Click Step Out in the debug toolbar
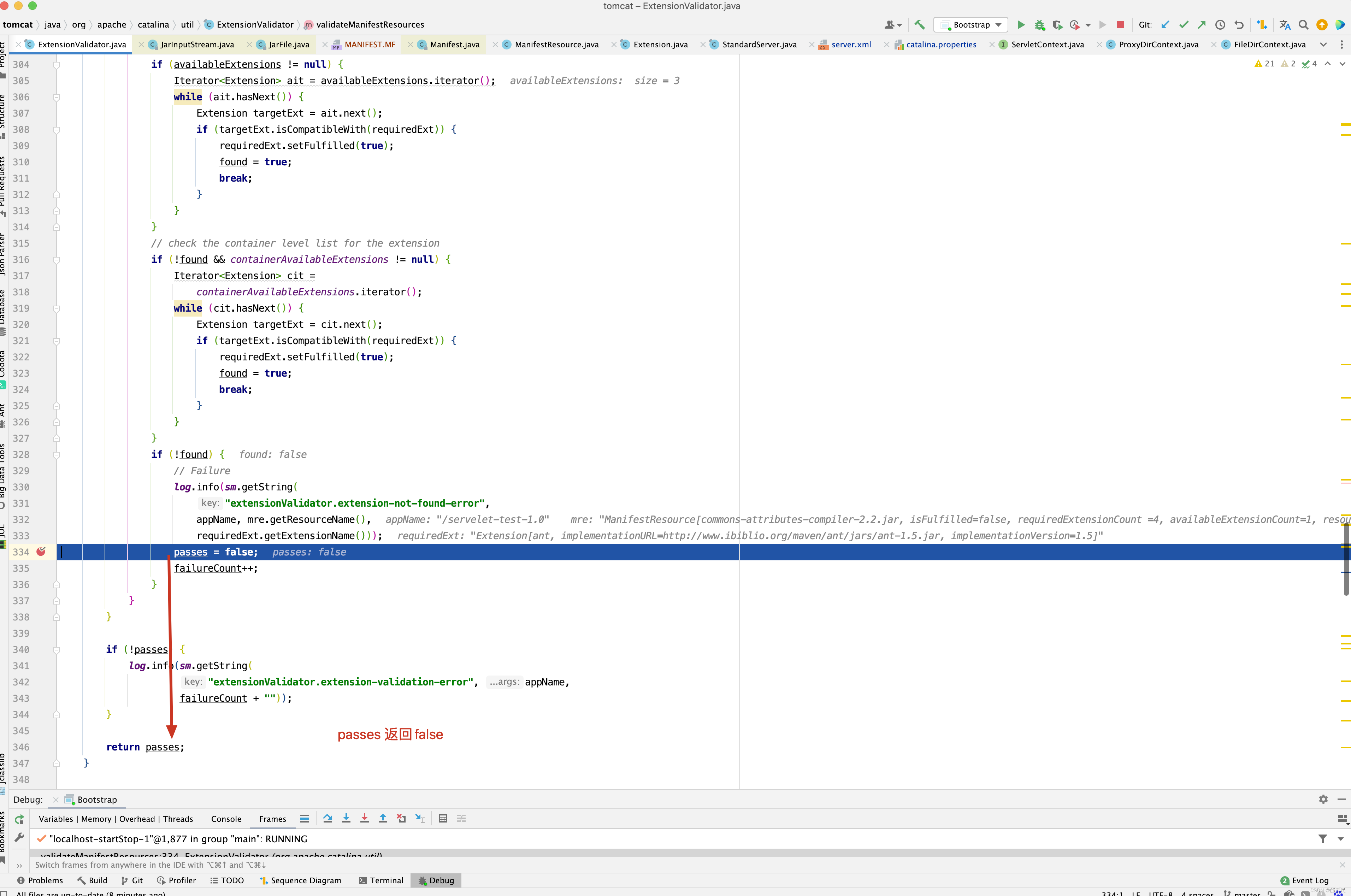Image resolution: width=1351 pixels, height=896 pixels. [x=383, y=818]
